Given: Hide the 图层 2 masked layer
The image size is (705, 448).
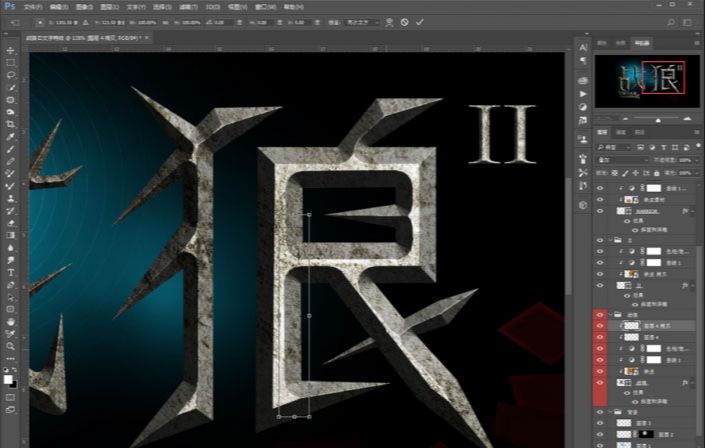Looking at the screenshot, I should tap(600, 434).
